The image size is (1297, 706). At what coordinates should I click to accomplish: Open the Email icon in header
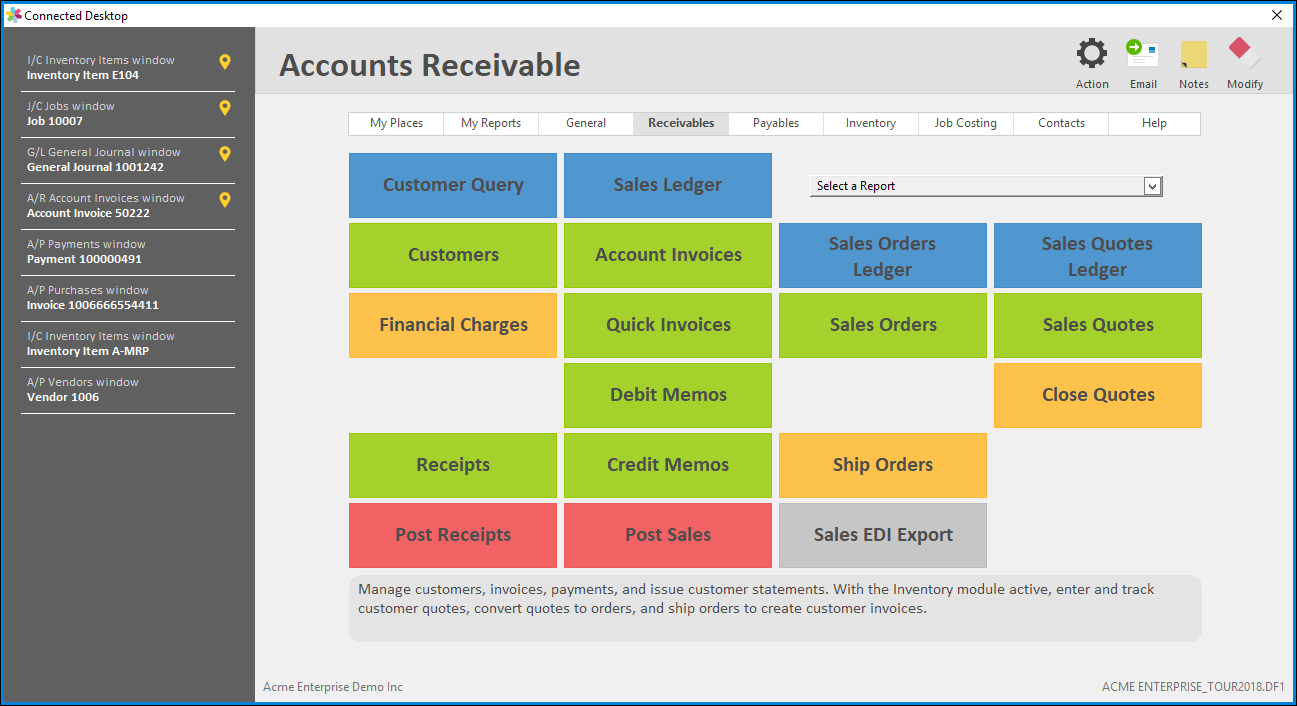tap(1142, 55)
